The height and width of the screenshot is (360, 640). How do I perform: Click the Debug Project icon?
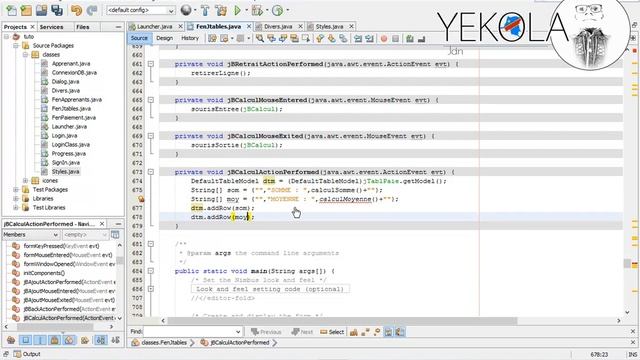tap(257, 10)
